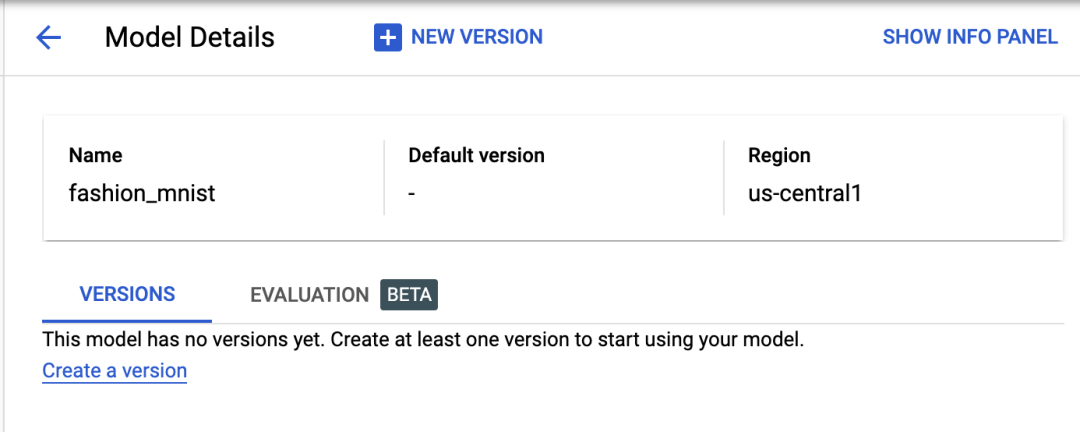Switch to the VERSIONS tab
The width and height of the screenshot is (1080, 432).
127,294
